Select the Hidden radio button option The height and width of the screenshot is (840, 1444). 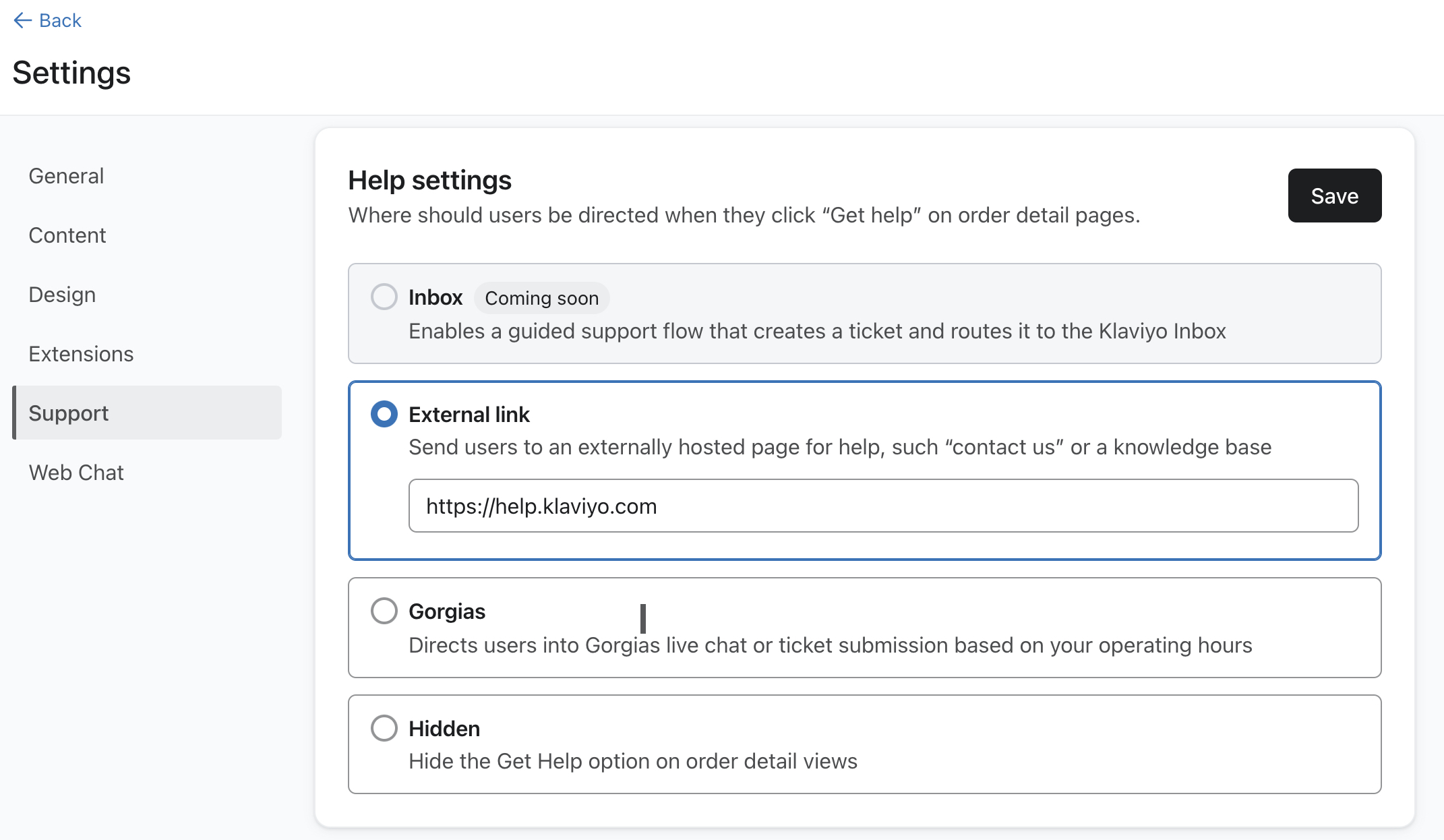[383, 727]
